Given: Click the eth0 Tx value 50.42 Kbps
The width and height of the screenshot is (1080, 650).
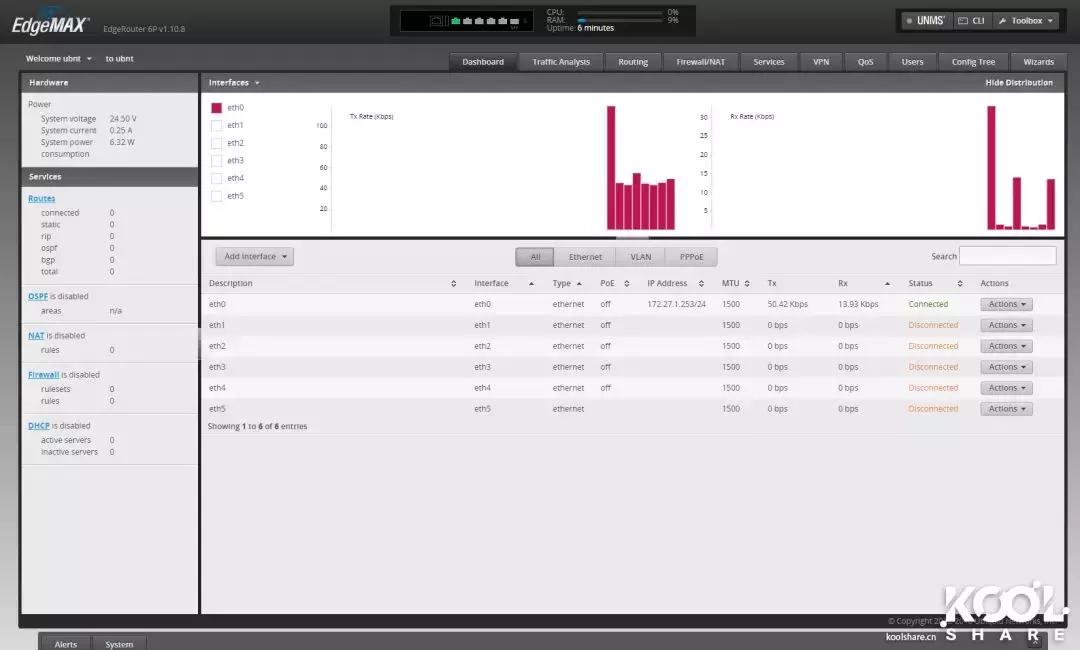Looking at the screenshot, I should pos(787,304).
